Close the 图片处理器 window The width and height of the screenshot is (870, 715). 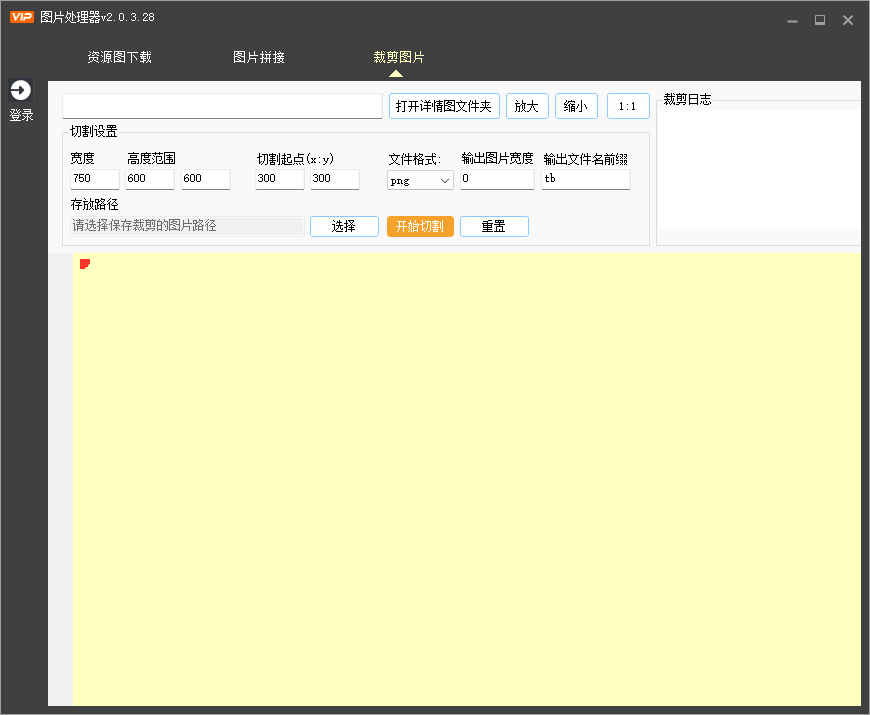coord(848,20)
